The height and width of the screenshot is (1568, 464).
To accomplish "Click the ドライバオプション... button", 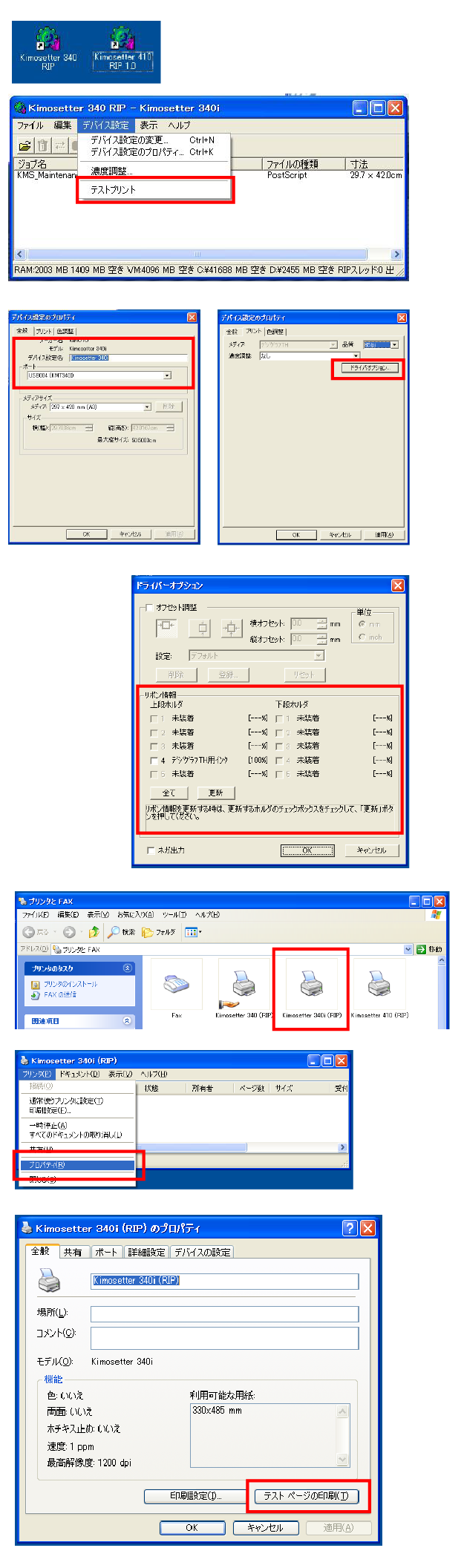I will 369,367.
